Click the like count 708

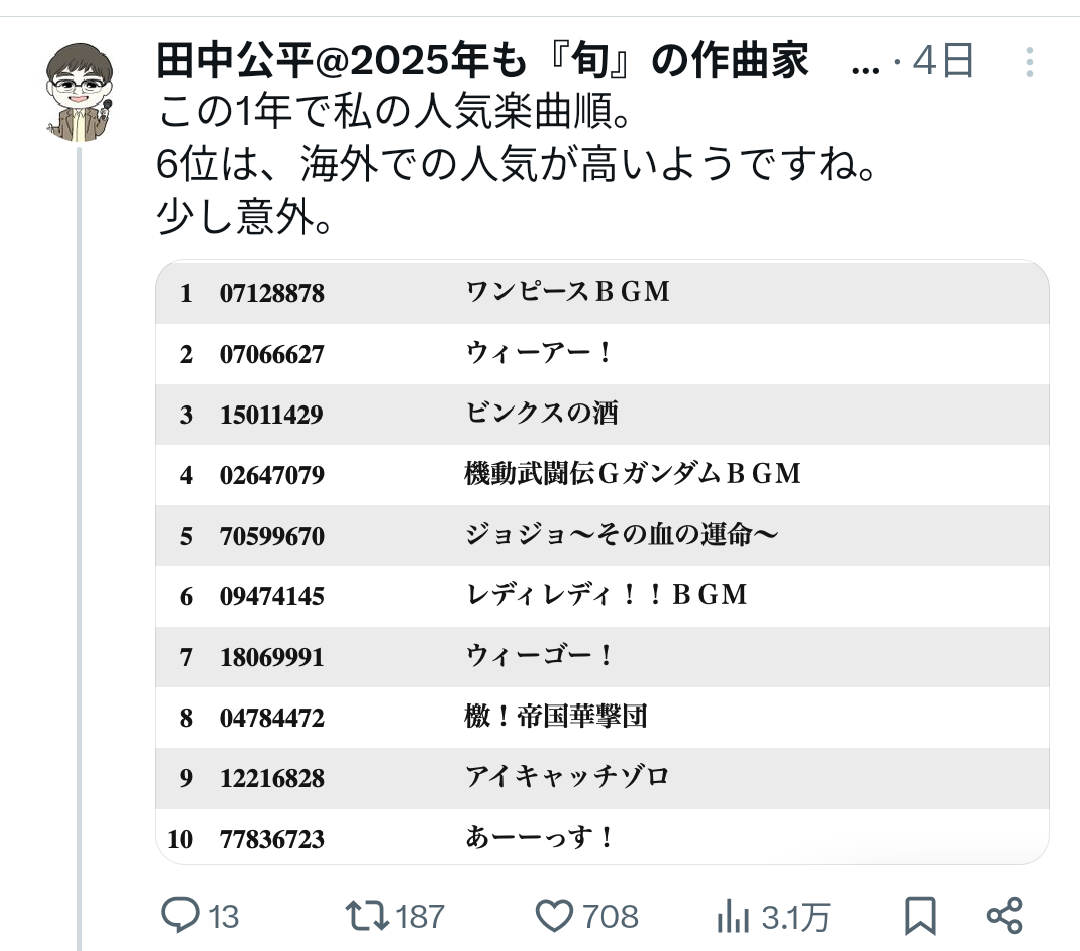[610, 917]
